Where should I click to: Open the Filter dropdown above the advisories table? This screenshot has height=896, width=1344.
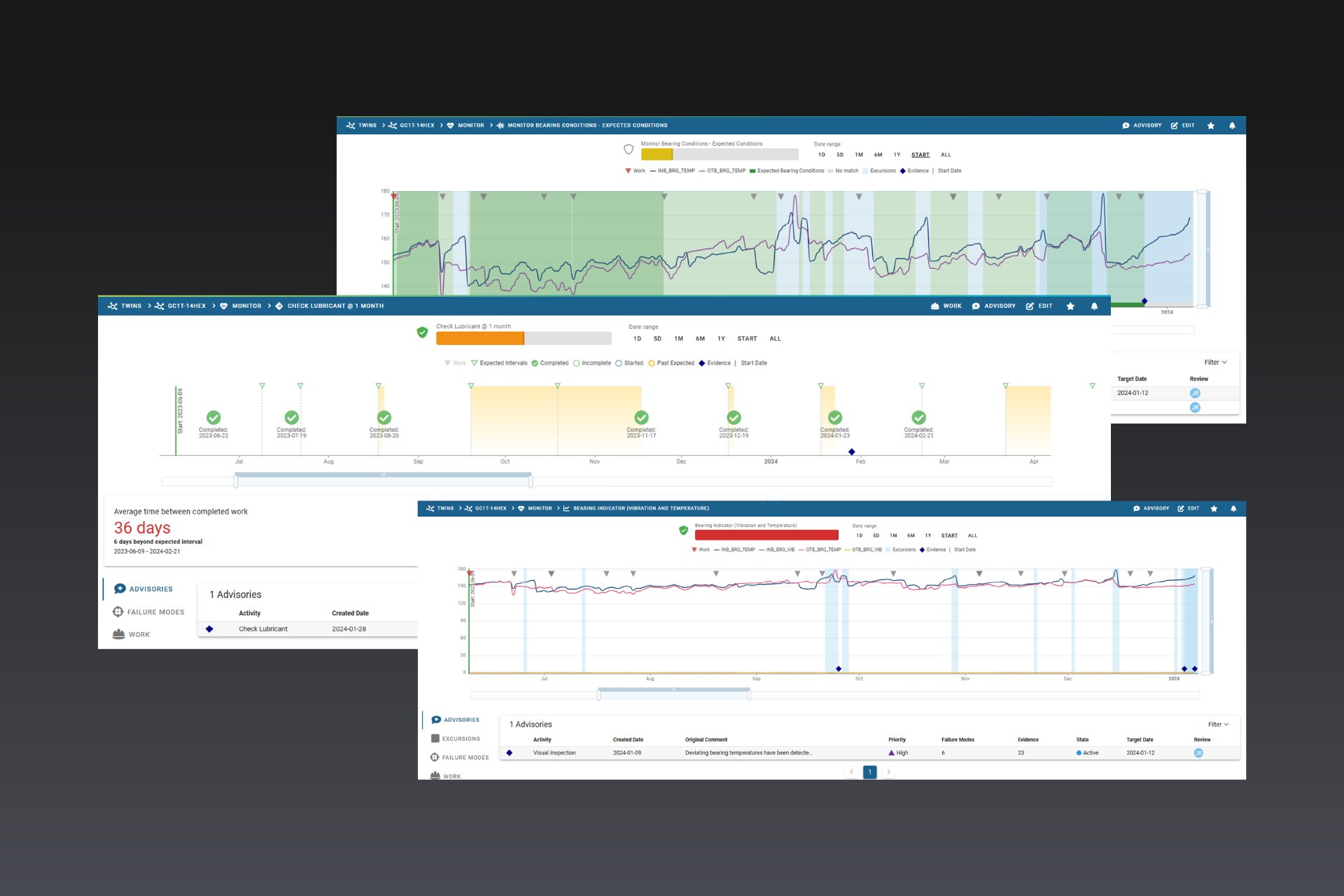click(x=1217, y=724)
